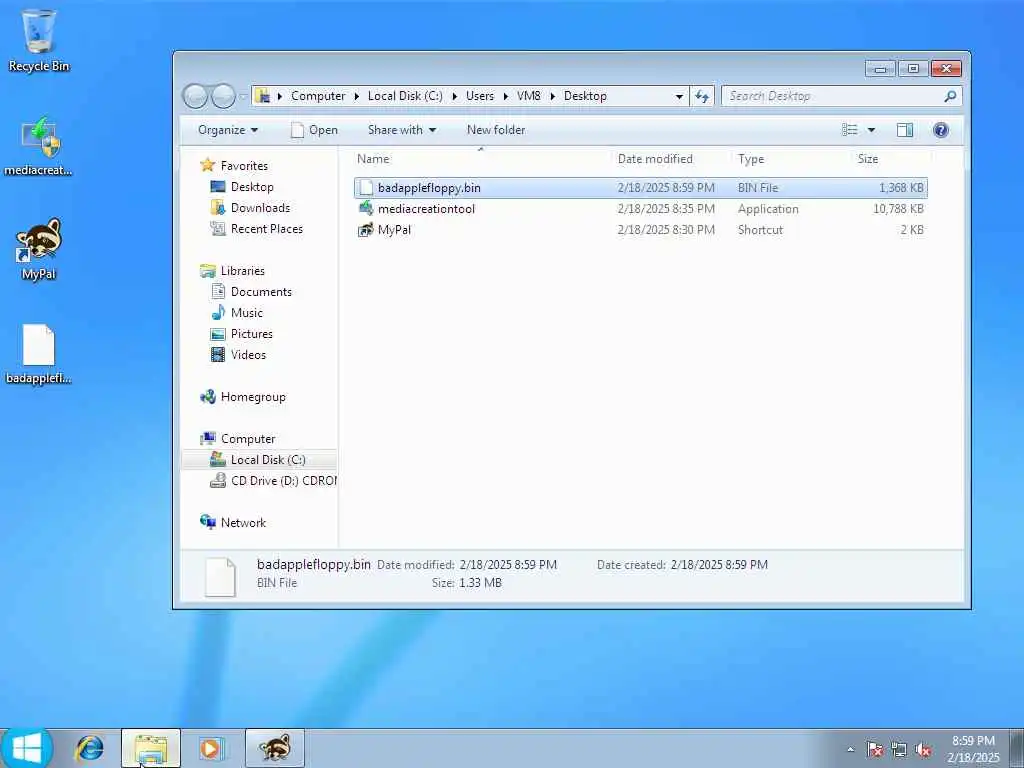Screen dimensions: 1024x768
Task: Select Favorites in the navigation pane
Action: click(x=234, y=165)
